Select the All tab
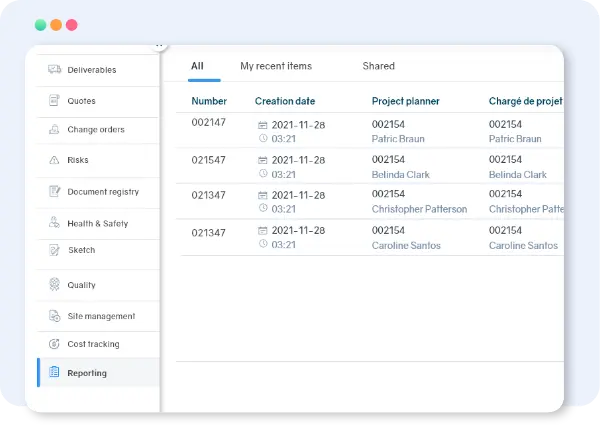600x431 pixels. coord(197,66)
